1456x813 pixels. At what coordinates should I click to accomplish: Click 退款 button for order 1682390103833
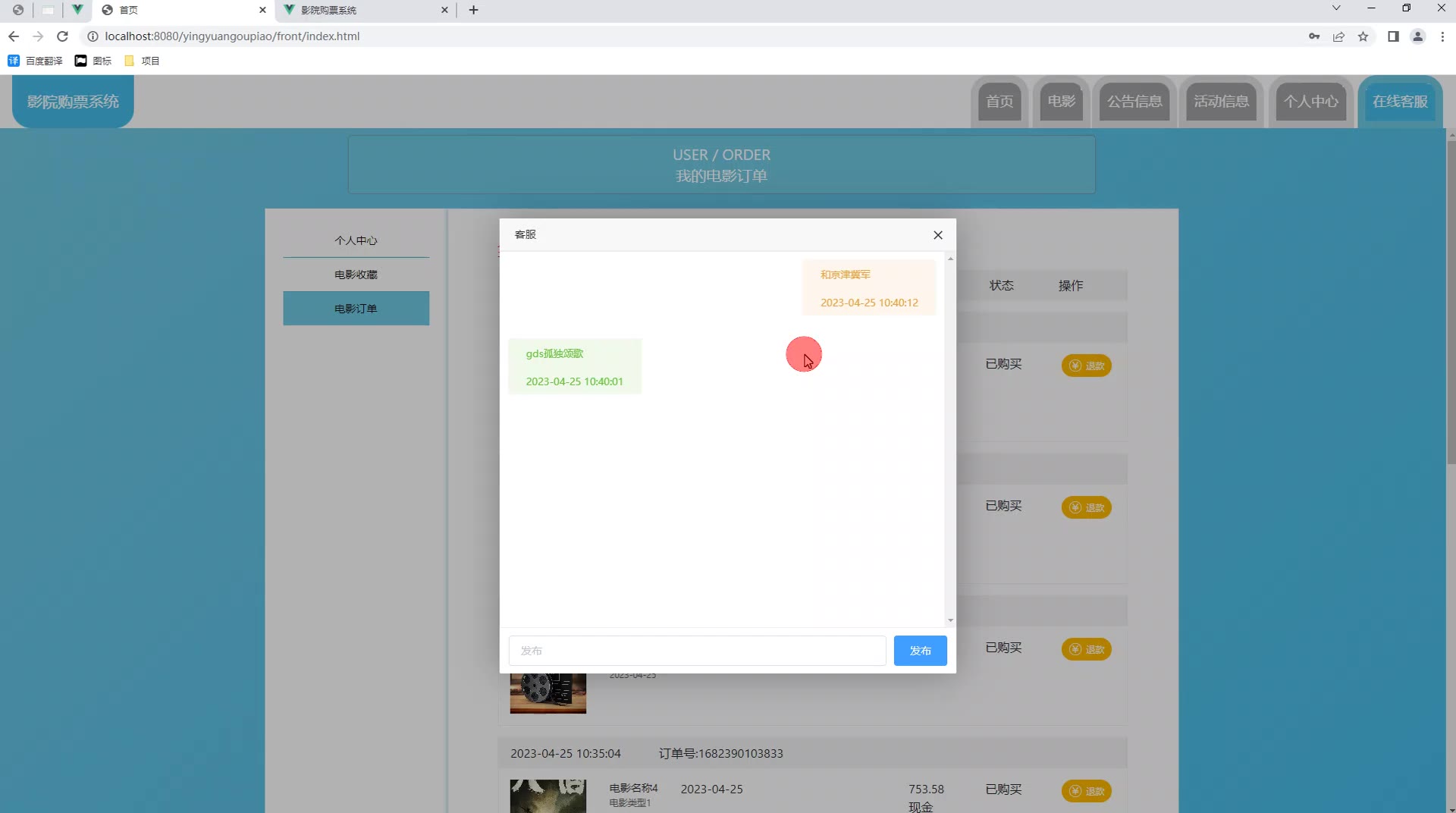pos(1087,791)
